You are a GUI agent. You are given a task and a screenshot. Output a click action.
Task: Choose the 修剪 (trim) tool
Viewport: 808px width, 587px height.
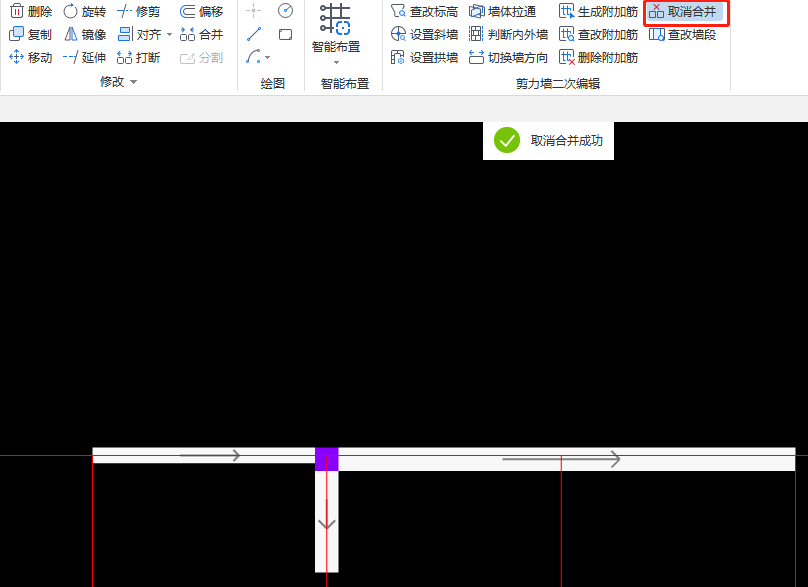139,11
